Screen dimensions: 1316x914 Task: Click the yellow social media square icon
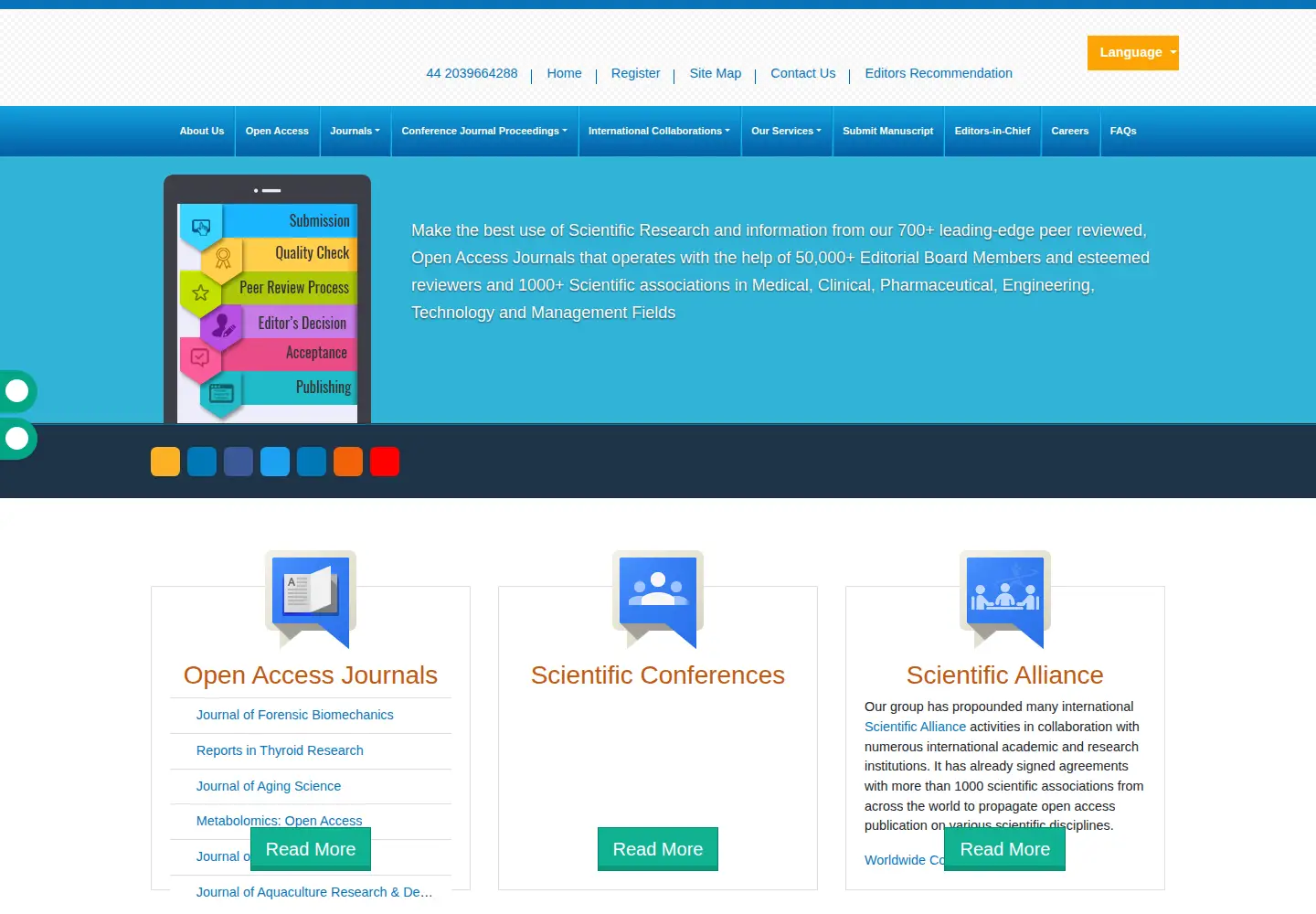[x=165, y=462]
